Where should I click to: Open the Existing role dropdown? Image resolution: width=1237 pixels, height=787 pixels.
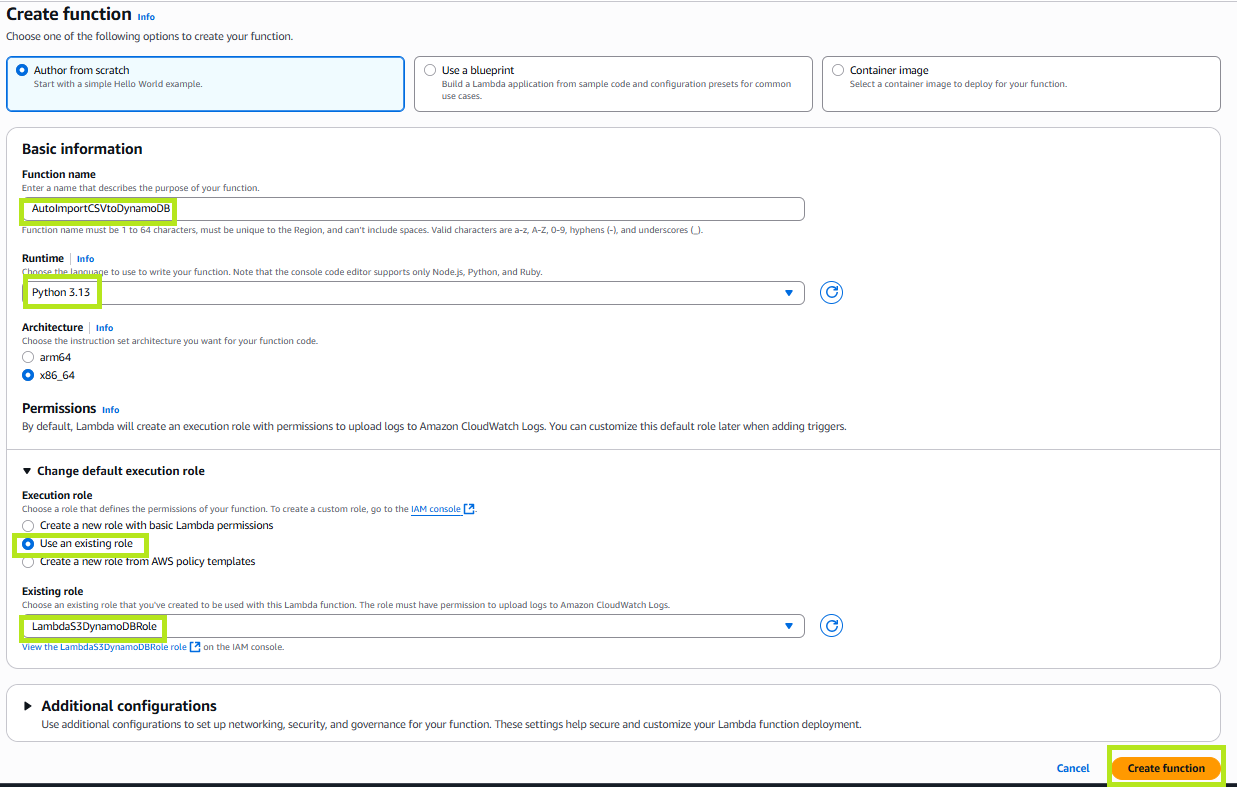tap(412, 626)
